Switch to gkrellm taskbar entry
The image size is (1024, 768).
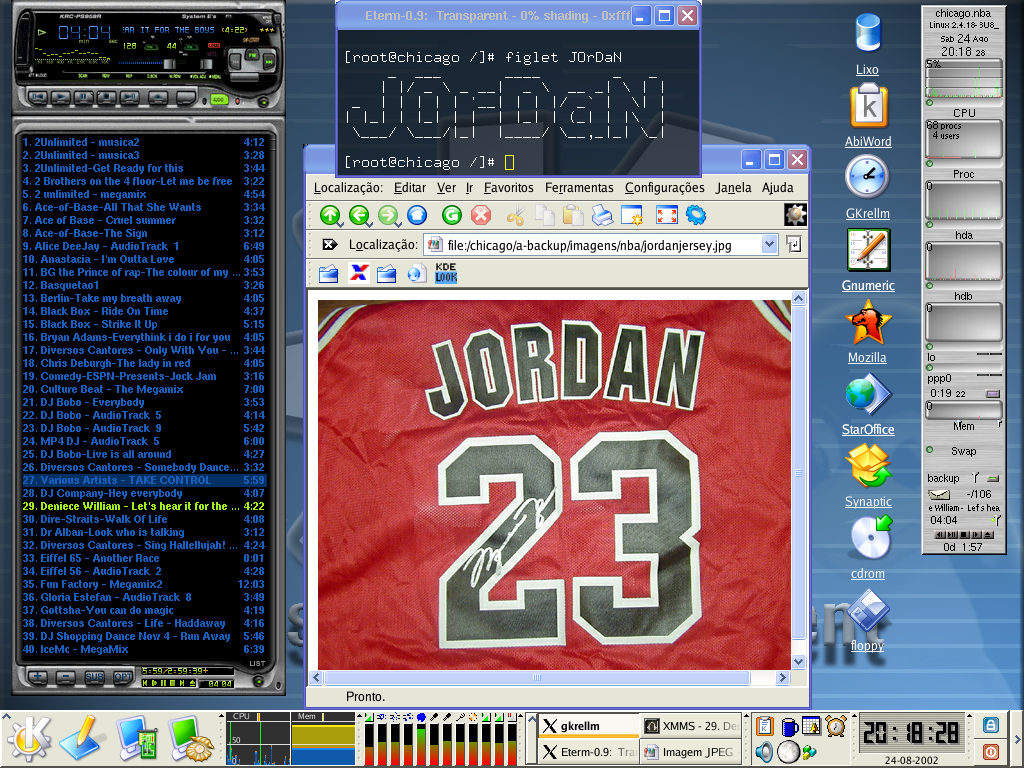[x=588, y=726]
